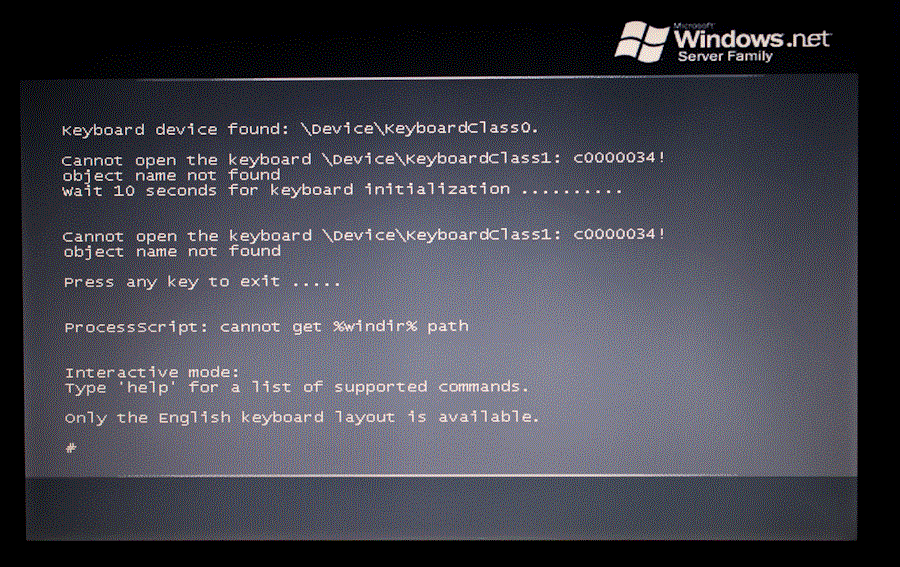Screen dimensions: 900x567
Task: Click the # command prompt
Action: [71, 448]
